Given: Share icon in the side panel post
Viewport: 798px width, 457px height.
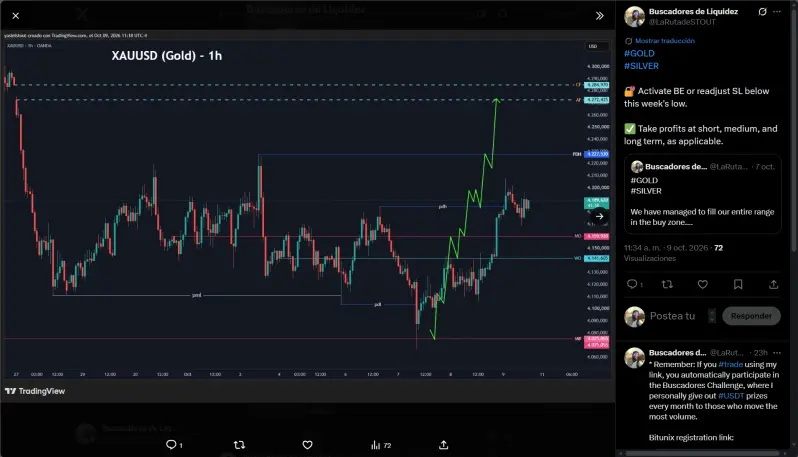Looking at the screenshot, I should coord(773,284).
